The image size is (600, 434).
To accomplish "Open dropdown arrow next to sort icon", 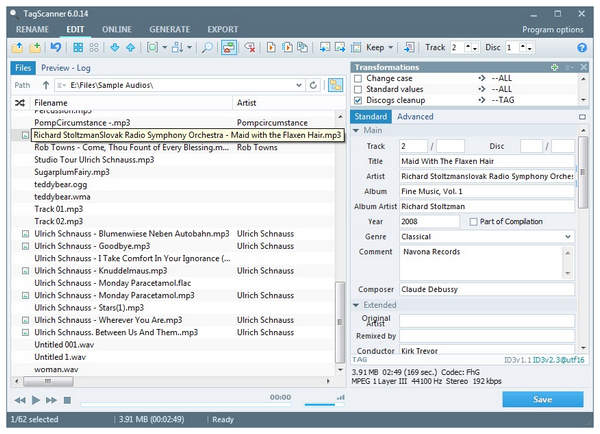I will pos(189,47).
